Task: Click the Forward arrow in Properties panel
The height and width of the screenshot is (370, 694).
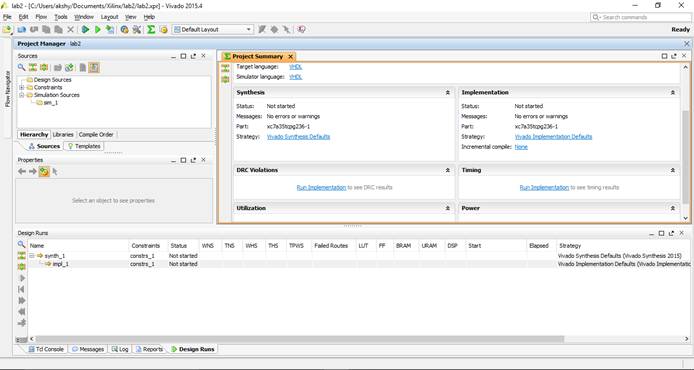Action: (x=33, y=171)
